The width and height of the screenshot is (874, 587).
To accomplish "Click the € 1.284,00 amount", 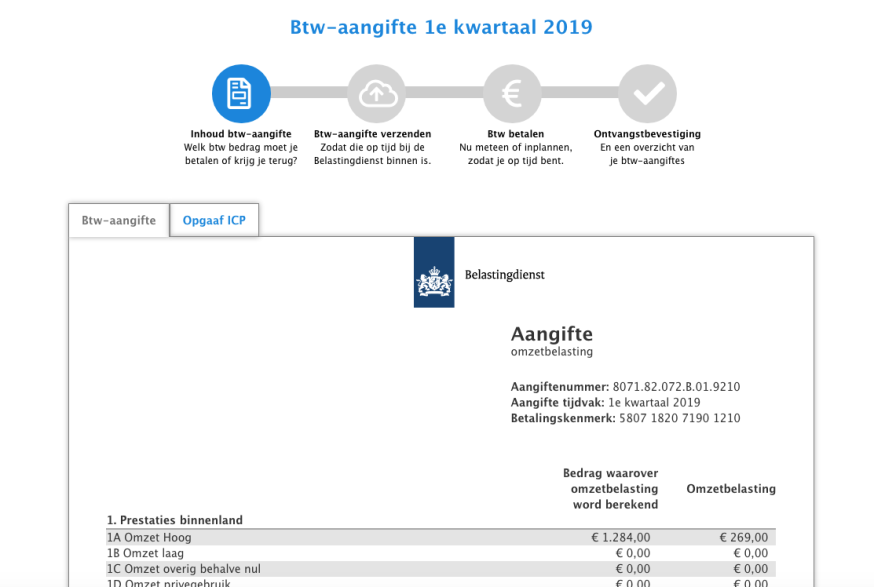I will tap(620, 537).
